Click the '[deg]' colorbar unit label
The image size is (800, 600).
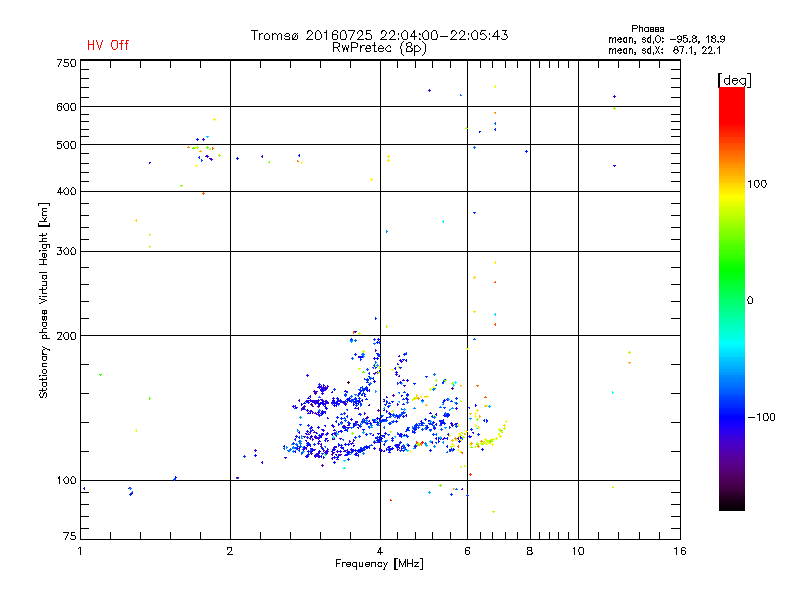pyautogui.click(x=734, y=80)
